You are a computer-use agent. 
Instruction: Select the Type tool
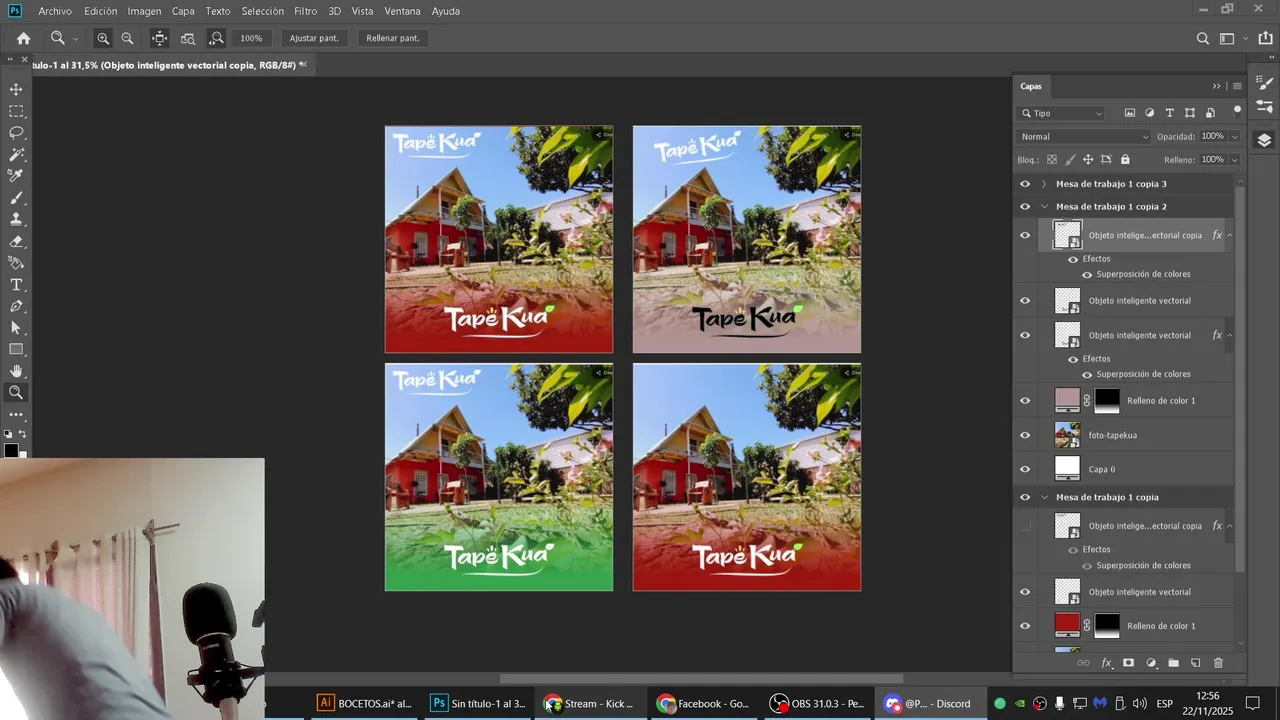[x=16, y=285]
